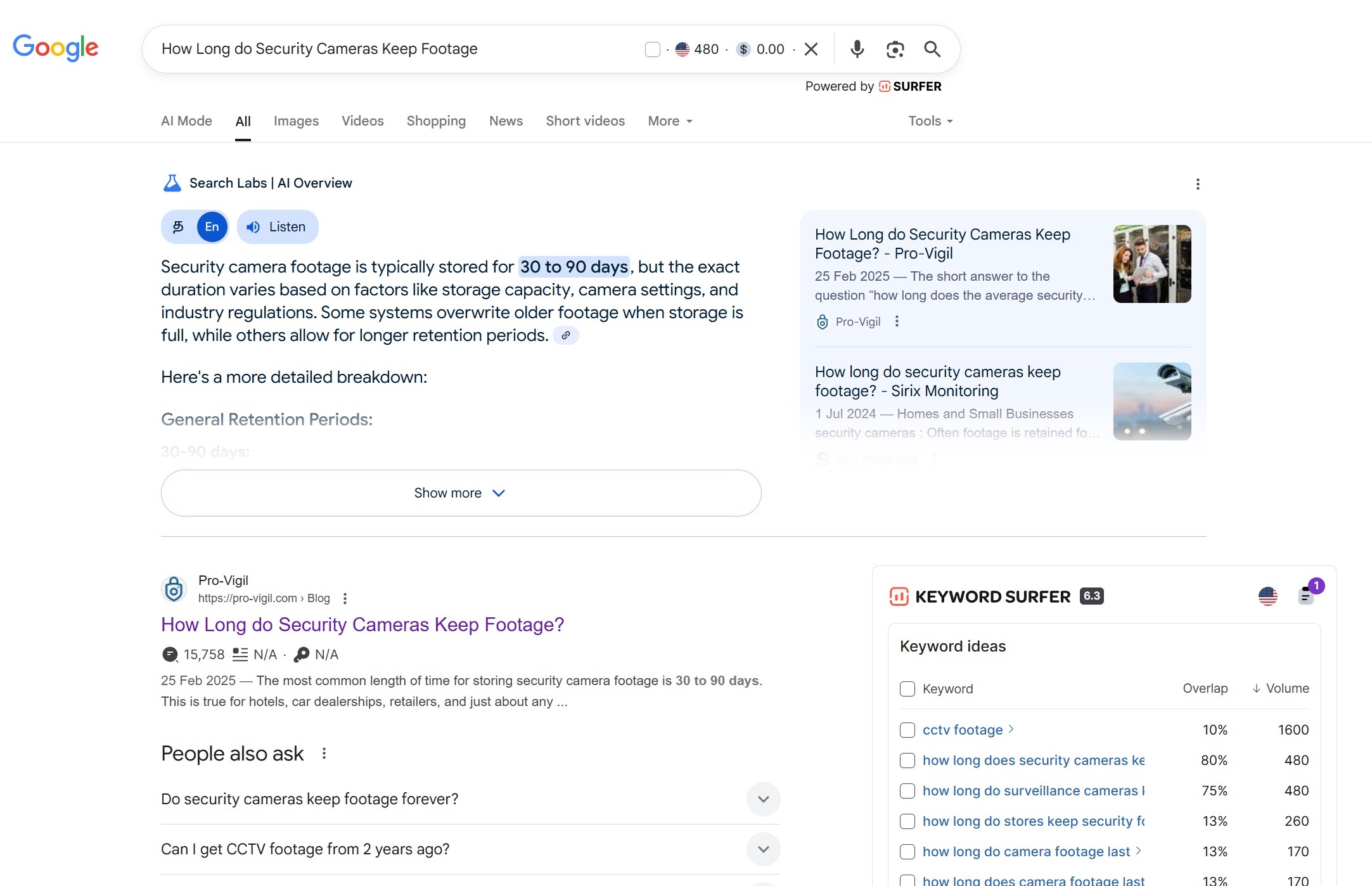Screen dimensions: 1372x886
Task: Open the News results tab
Action: 505,120
